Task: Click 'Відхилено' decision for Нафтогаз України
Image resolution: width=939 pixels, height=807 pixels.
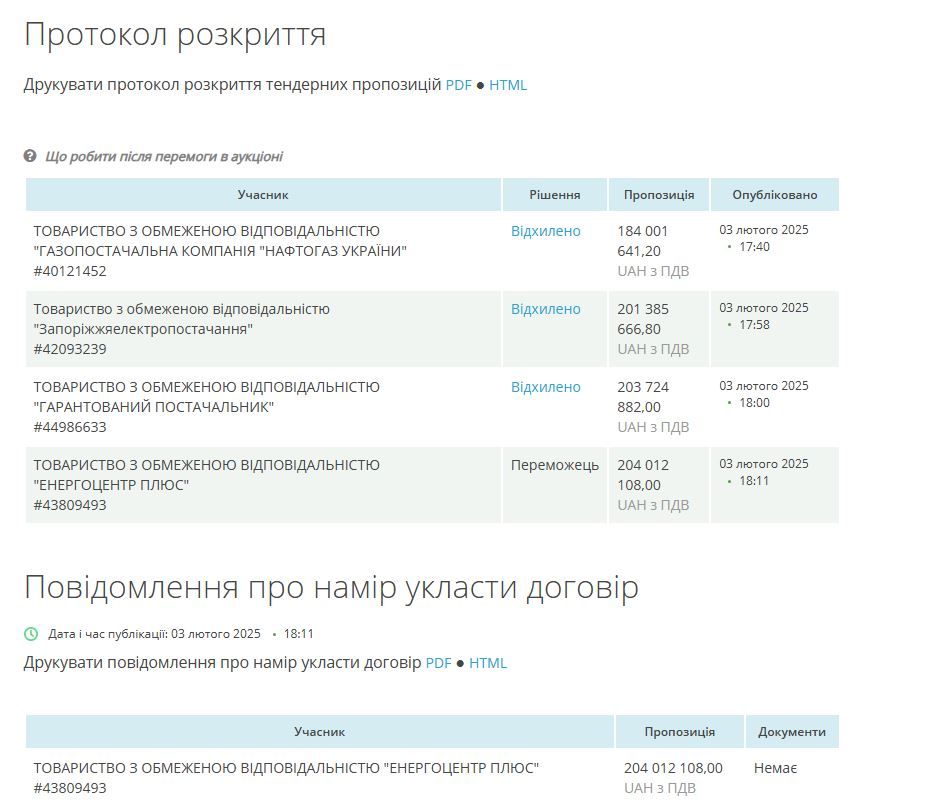Action: tap(547, 230)
